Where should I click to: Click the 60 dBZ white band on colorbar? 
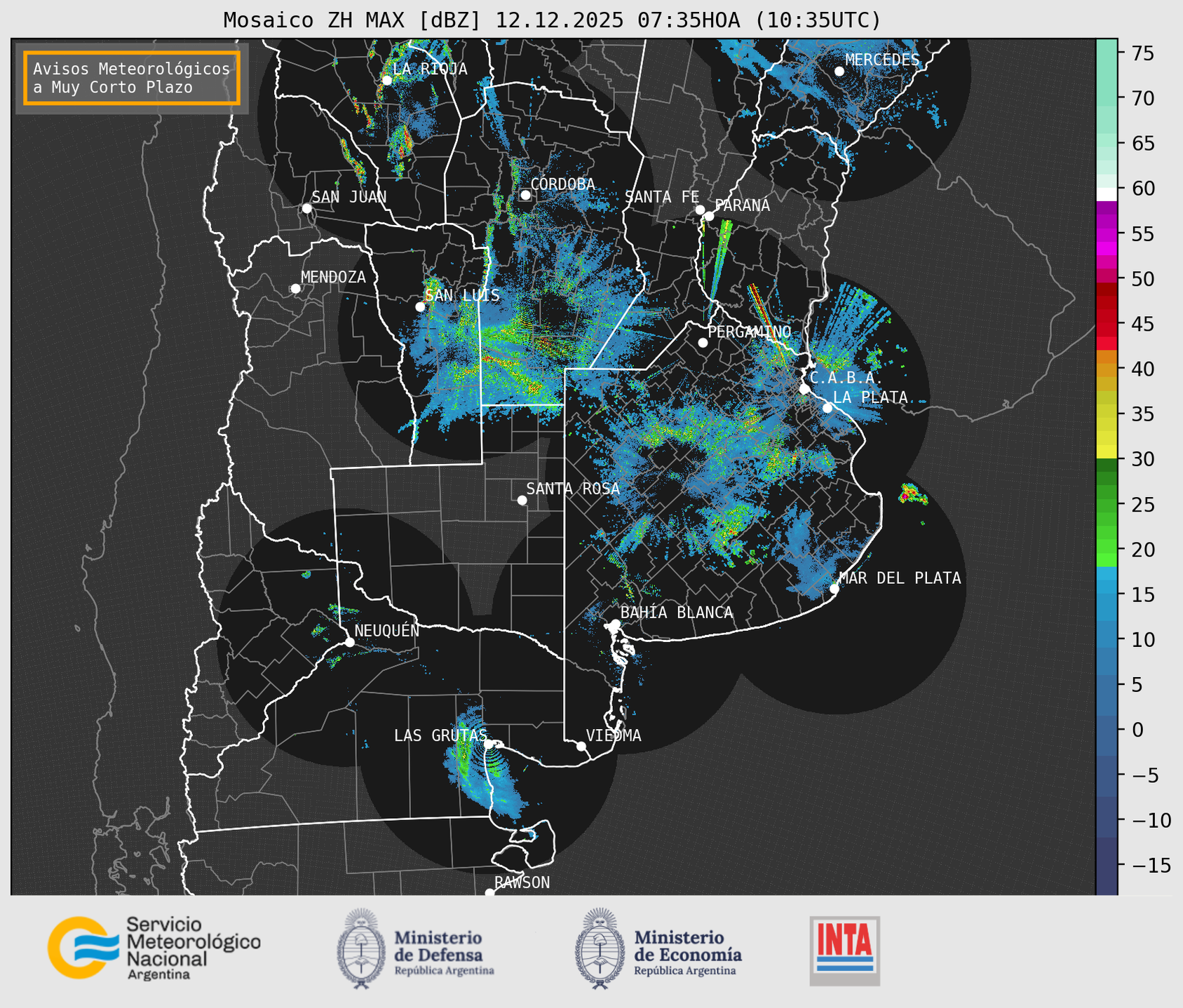pos(1107,193)
